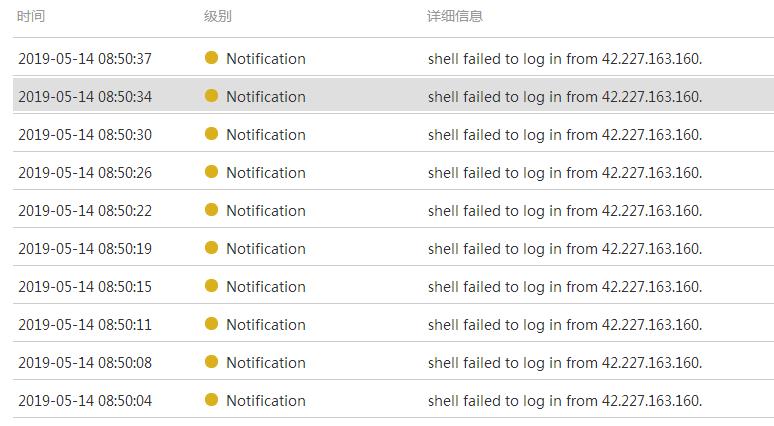Viewport: 774px width, 426px height.
Task: Click the 级别 column header
Action: (217, 17)
